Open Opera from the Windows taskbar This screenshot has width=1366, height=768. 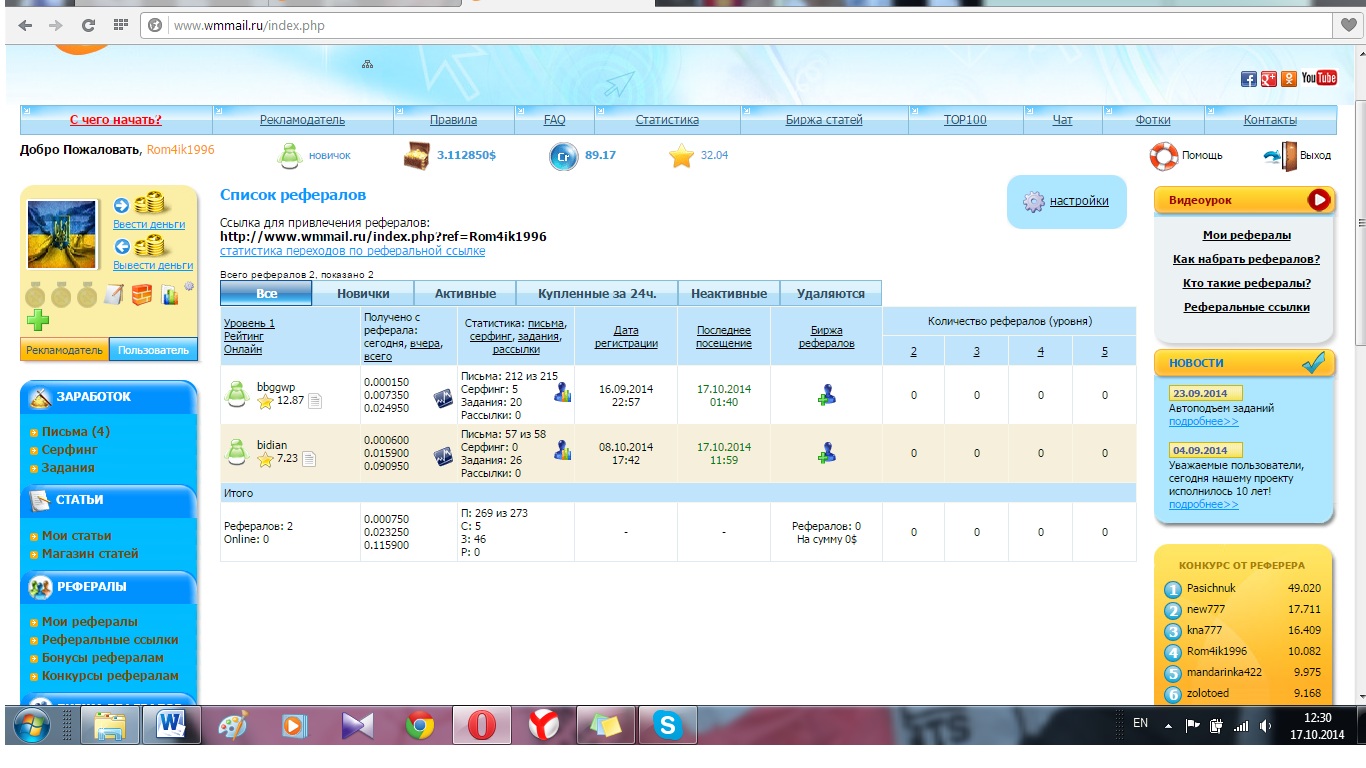pyautogui.click(x=481, y=726)
